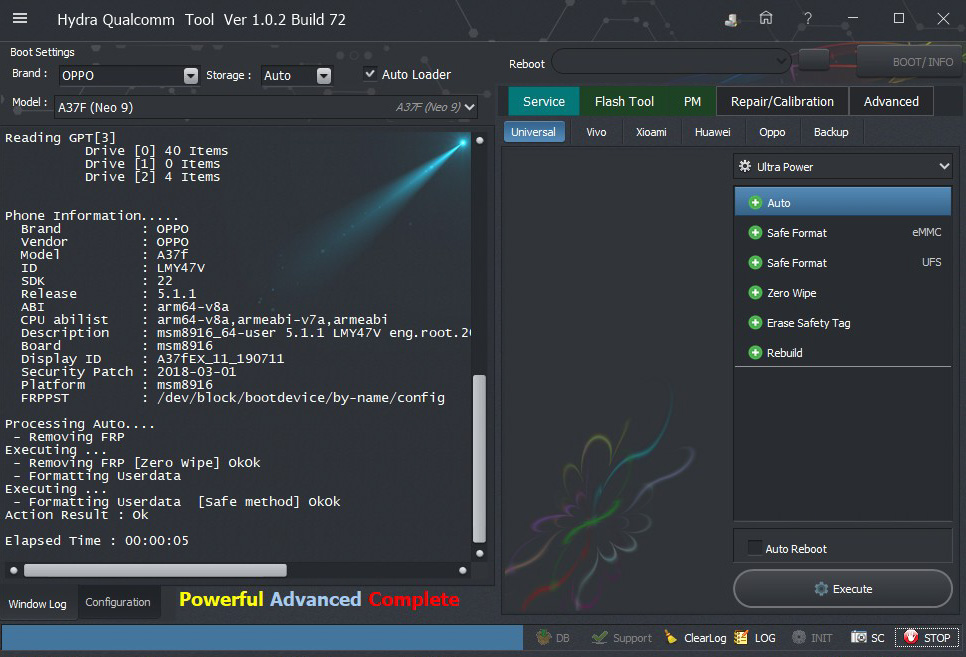Switch to the Flash Tool tab

click(x=624, y=101)
